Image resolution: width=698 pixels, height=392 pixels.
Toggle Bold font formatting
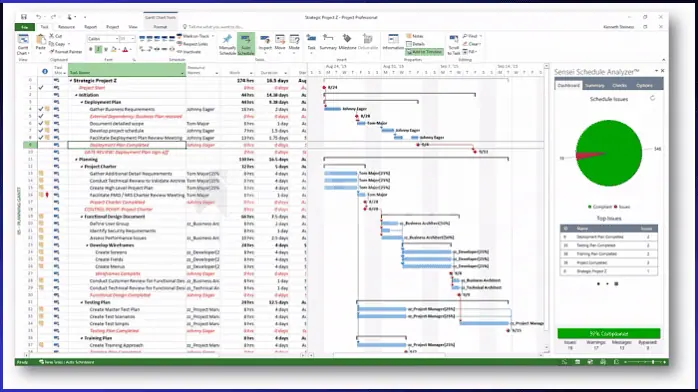click(x=91, y=49)
